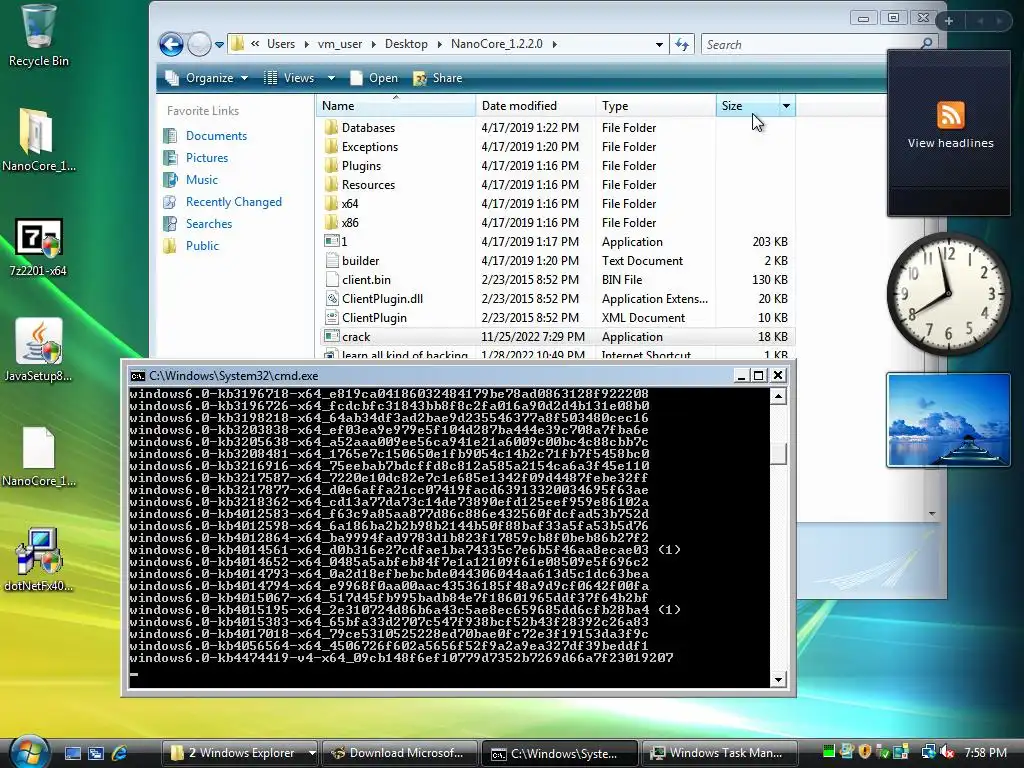Click the cmd.exe scrollbar down arrow
Viewport: 1024px width, 768px height.
click(x=778, y=680)
